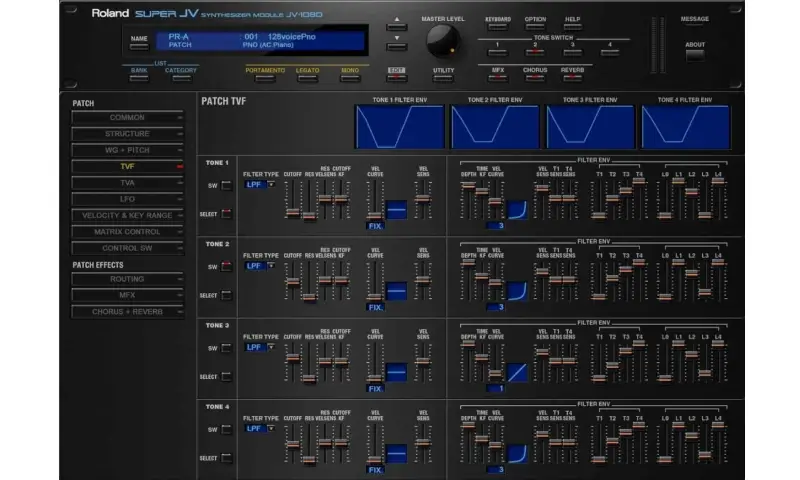Image resolution: width=800 pixels, height=480 pixels.
Task: Click Tone 3 filter env curve value 1
Action: (x=495, y=388)
